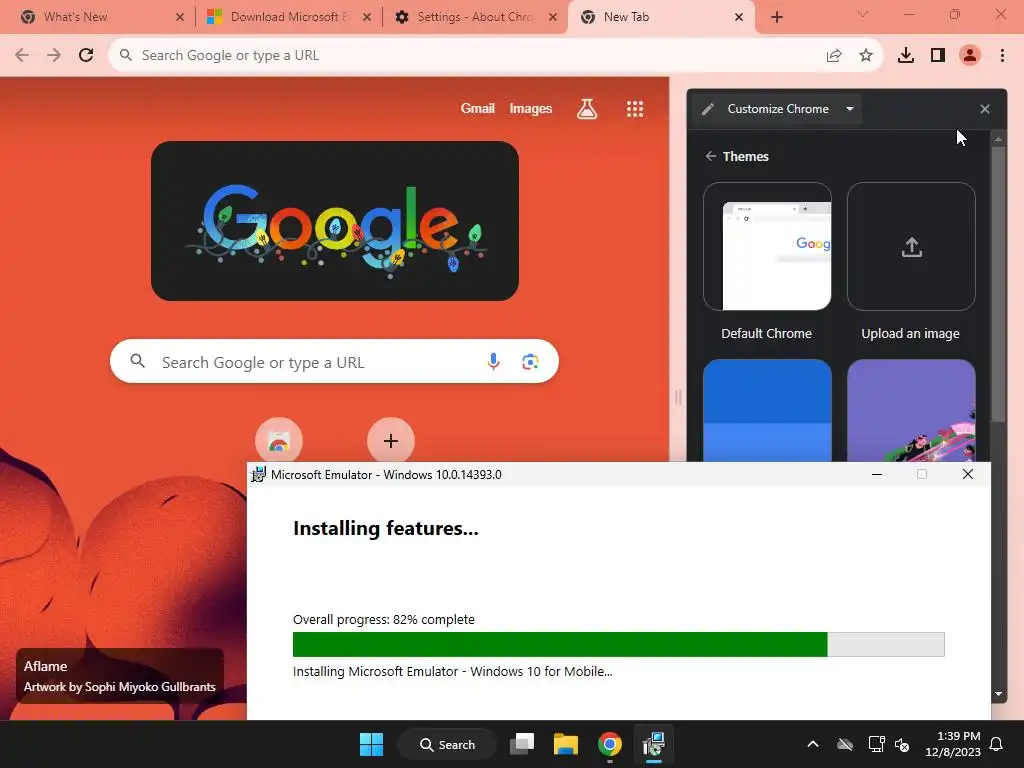
Task: Toggle the Chrome side panel icon
Action: 938,56
